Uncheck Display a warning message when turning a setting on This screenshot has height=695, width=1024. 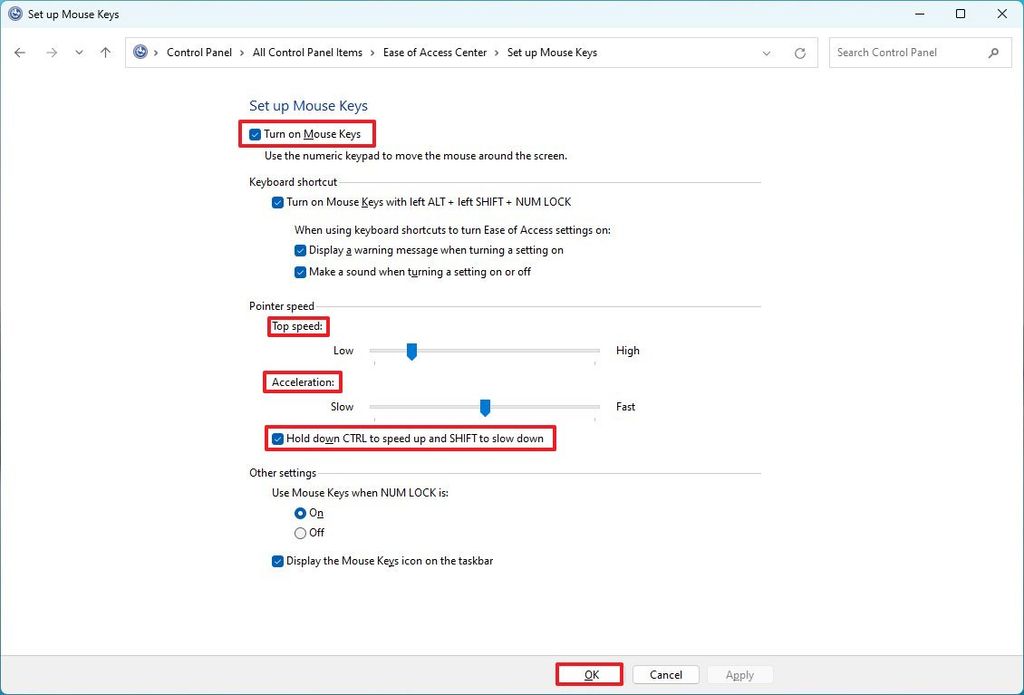click(300, 250)
